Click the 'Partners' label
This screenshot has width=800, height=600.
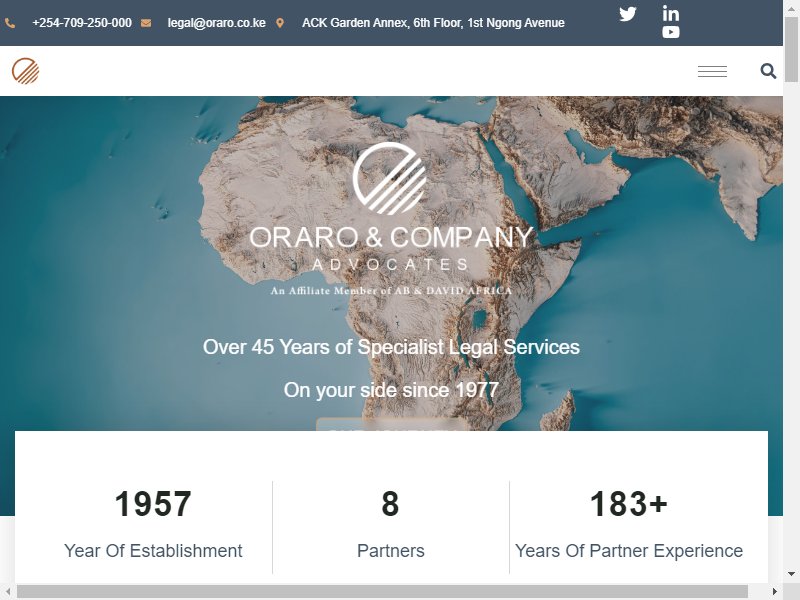(391, 551)
